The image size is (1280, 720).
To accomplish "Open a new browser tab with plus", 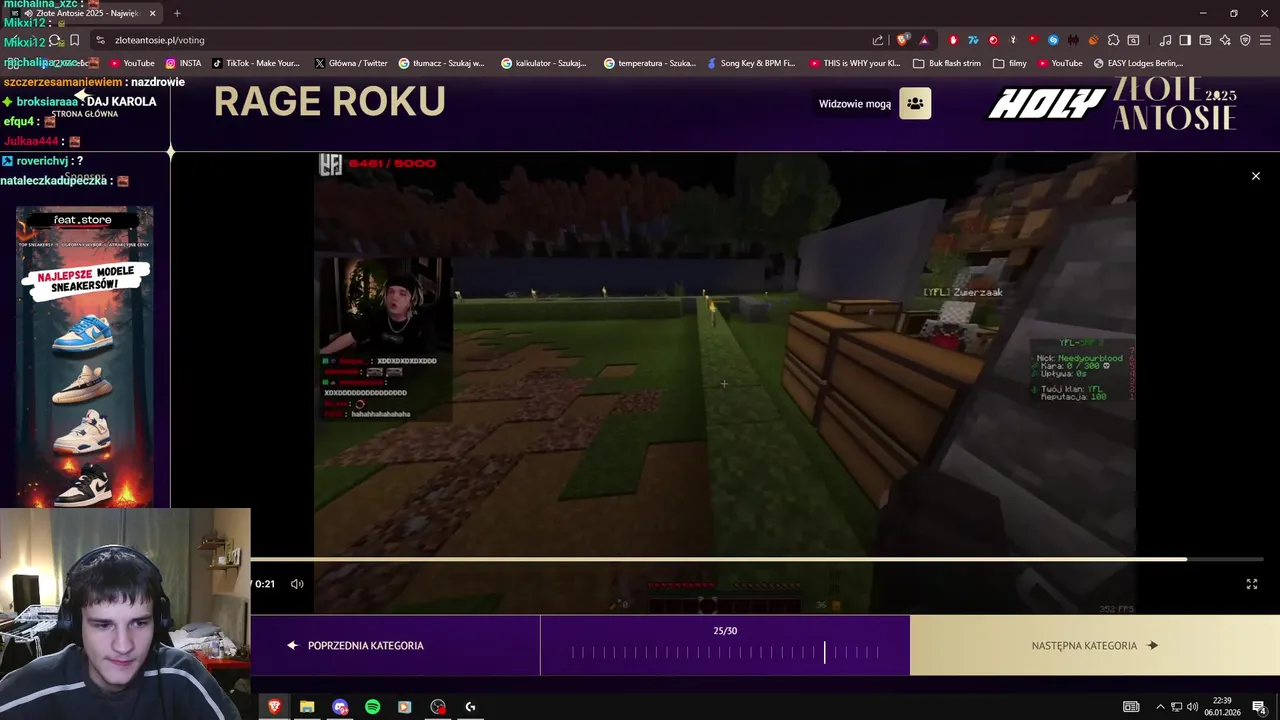I will [x=177, y=13].
